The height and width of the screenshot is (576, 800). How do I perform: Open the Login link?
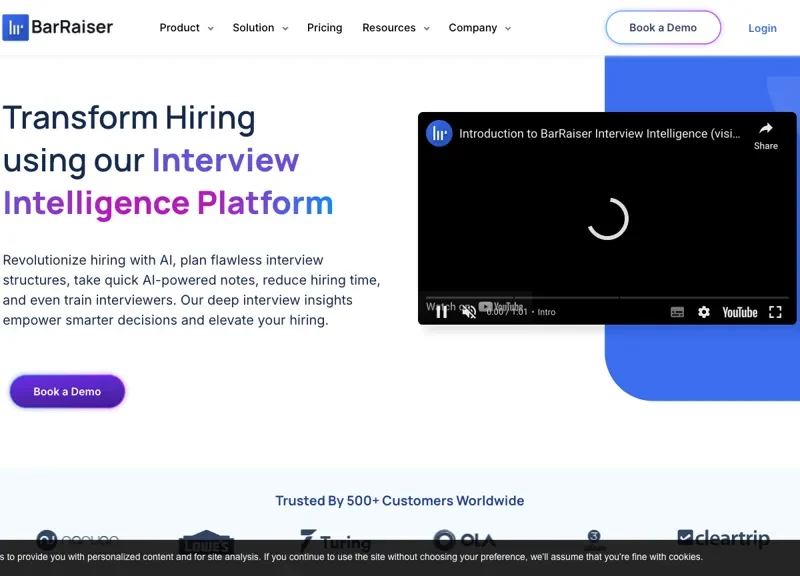pyautogui.click(x=762, y=28)
